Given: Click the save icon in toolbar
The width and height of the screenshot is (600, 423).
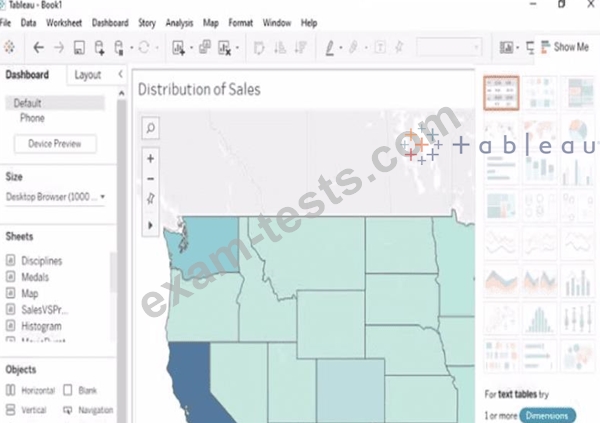Looking at the screenshot, I should tap(79, 47).
